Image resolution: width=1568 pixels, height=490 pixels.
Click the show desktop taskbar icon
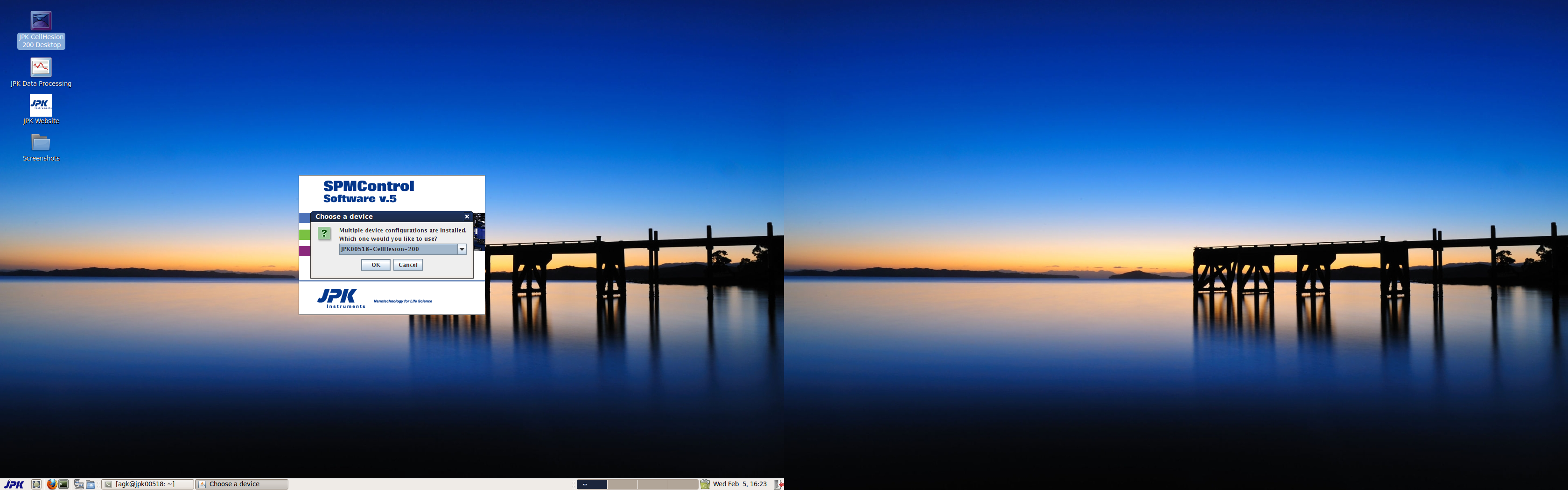pos(36,484)
